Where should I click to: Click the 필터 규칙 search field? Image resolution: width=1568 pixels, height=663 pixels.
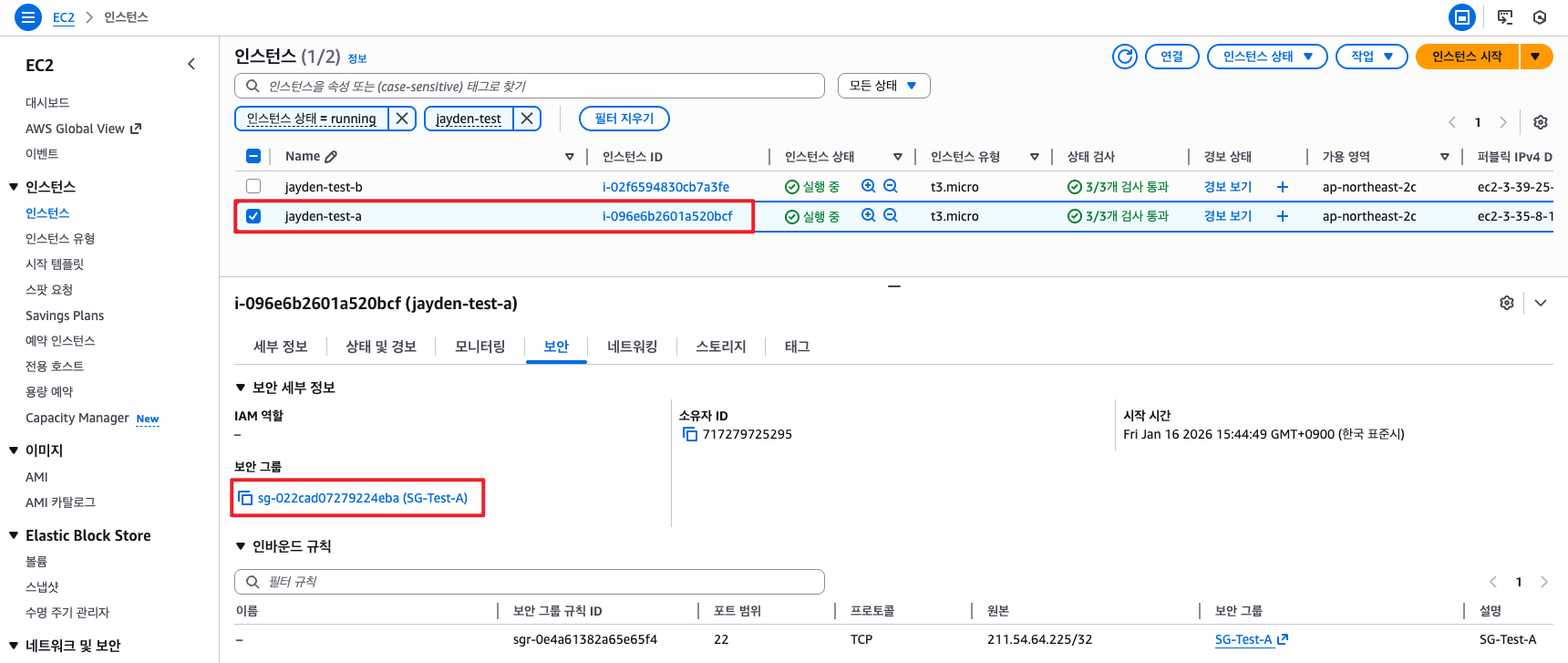point(530,582)
